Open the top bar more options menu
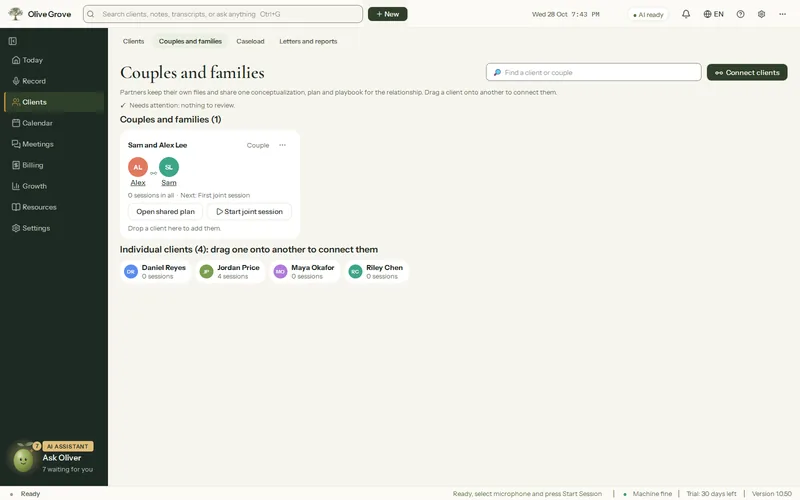 782,14
